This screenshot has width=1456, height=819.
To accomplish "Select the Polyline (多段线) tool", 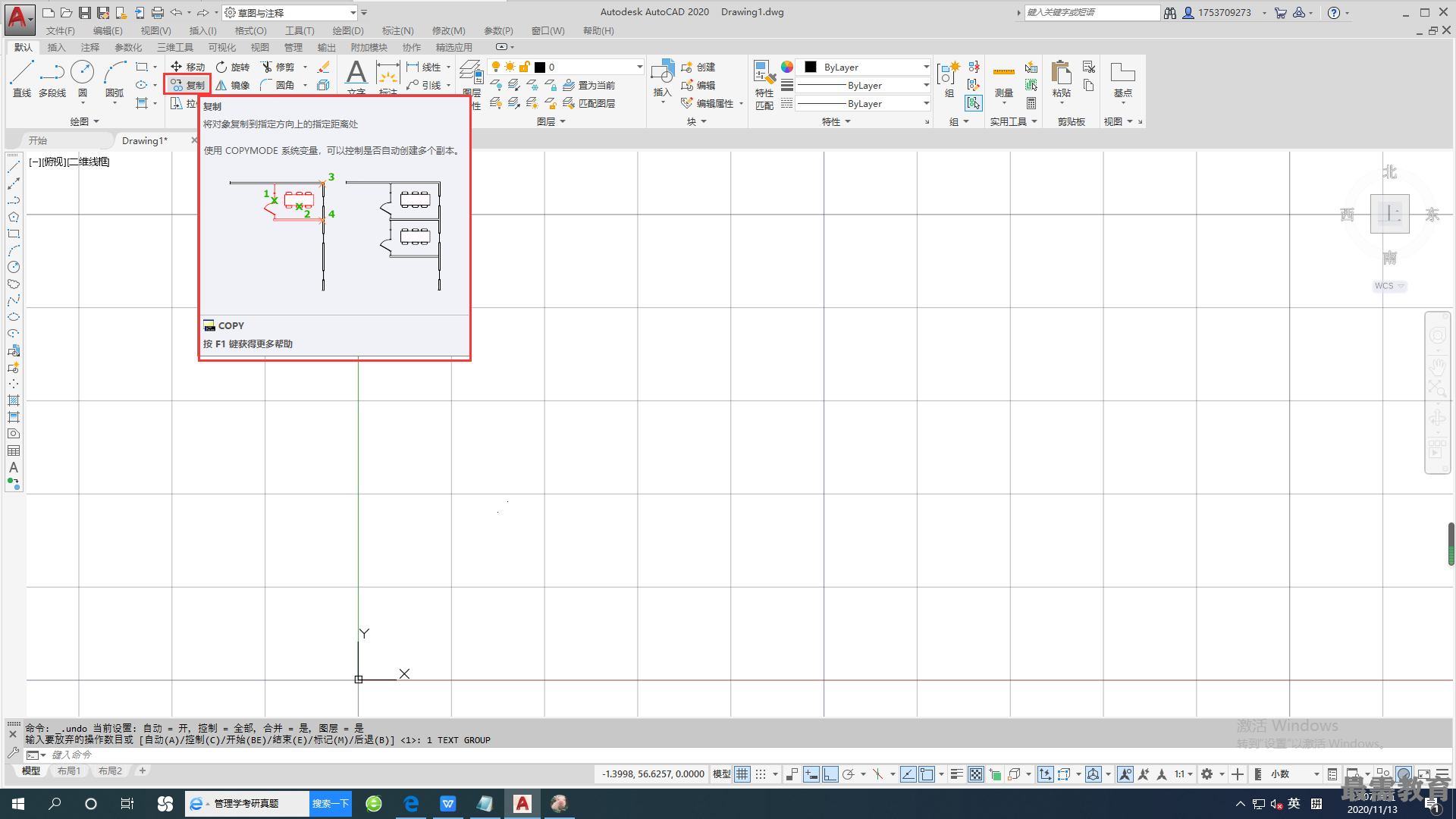I will (52, 79).
